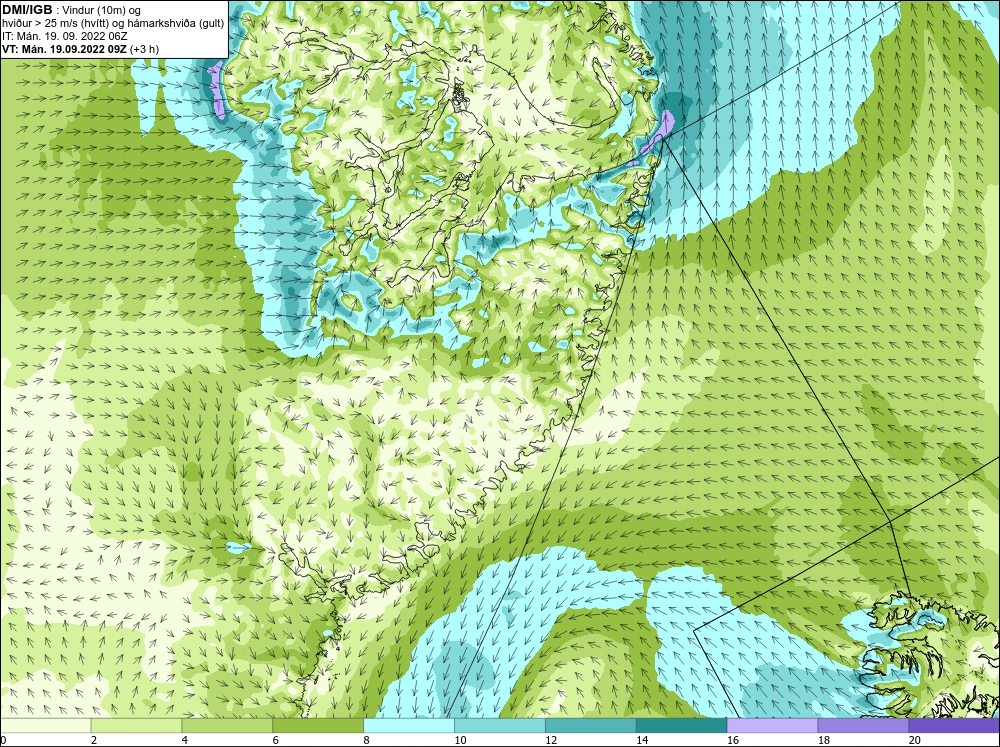Click the DMI/IGB title text
Screen dimensions: 1000x747
tap(27, 10)
